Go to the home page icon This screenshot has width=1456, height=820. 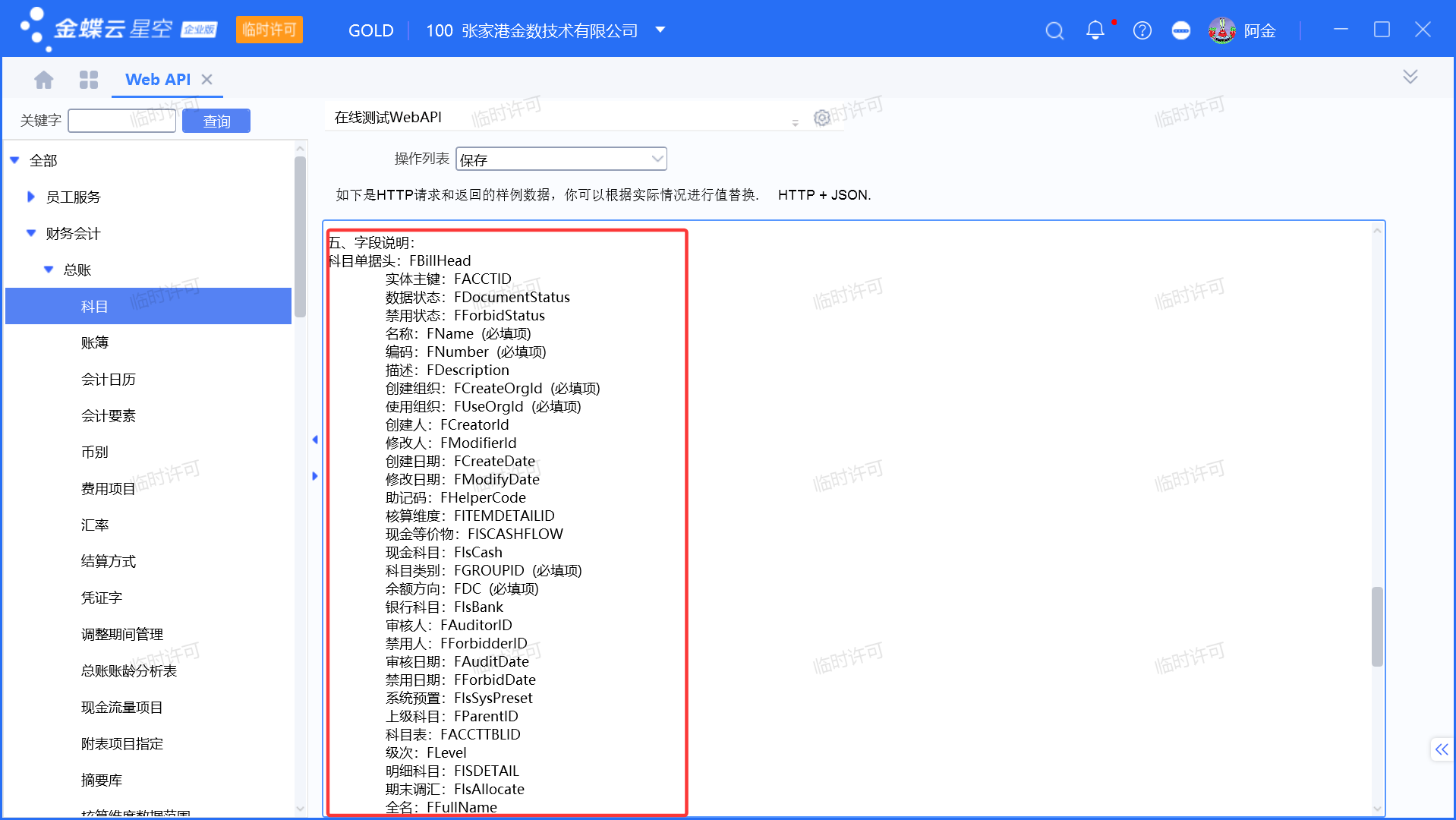(44, 79)
